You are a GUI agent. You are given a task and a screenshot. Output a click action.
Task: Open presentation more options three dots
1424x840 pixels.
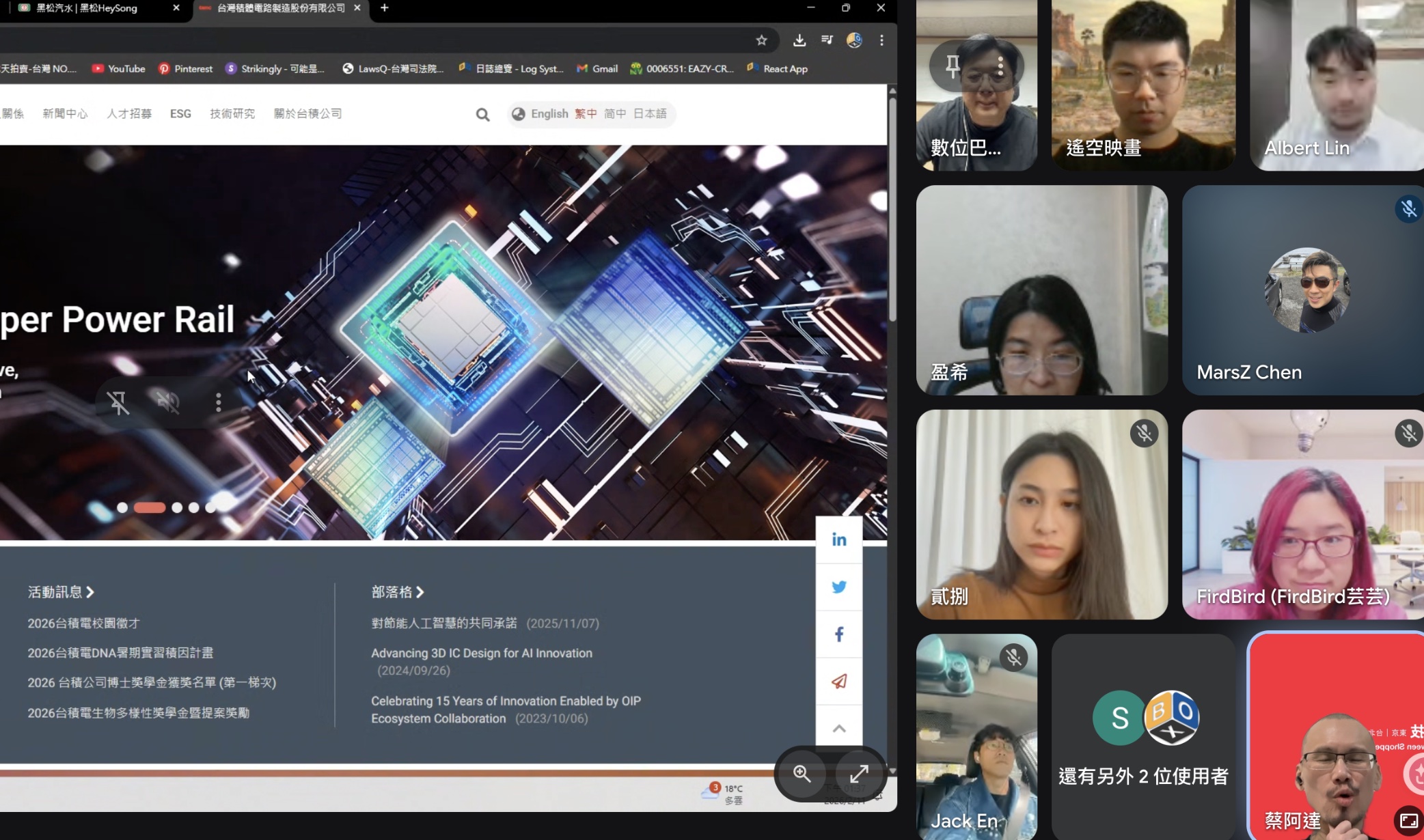[219, 402]
